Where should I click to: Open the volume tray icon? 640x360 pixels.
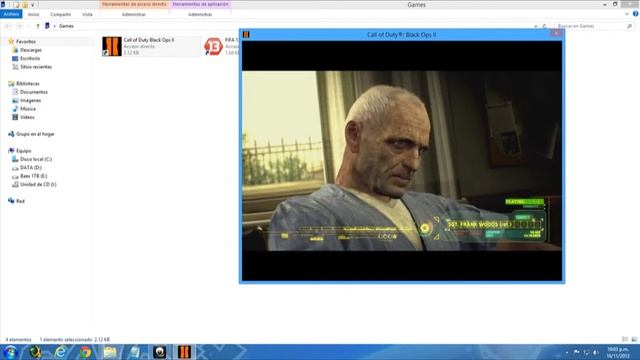[x=596, y=352]
